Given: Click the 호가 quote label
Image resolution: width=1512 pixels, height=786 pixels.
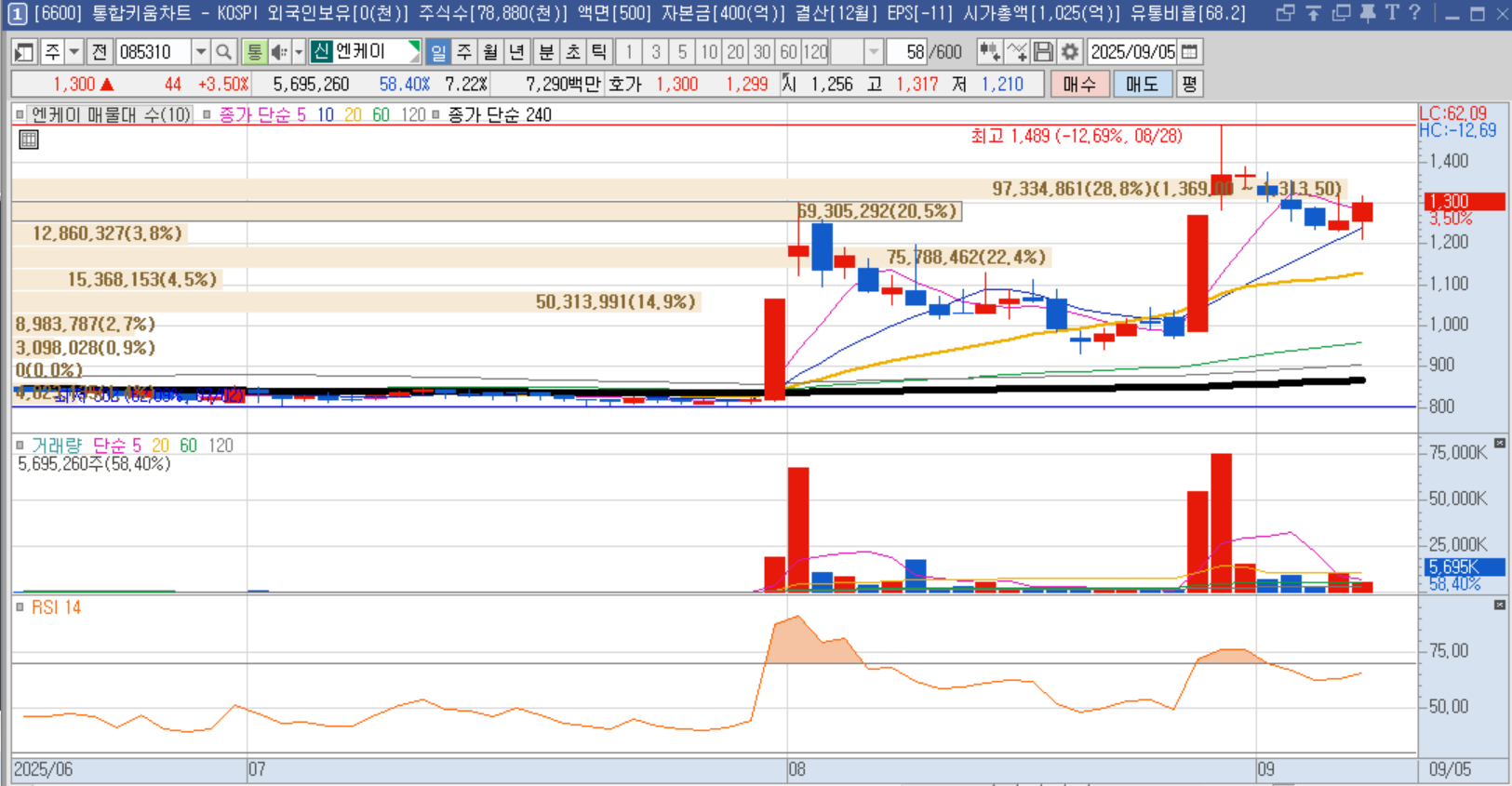Looking at the screenshot, I should 624,84.
